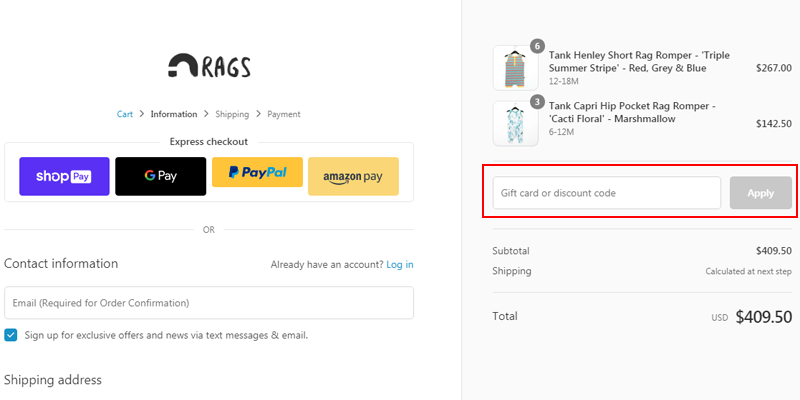Open Tank Capri Hip Pocket Romper thumbnail
800x400 pixels.
[515, 123]
